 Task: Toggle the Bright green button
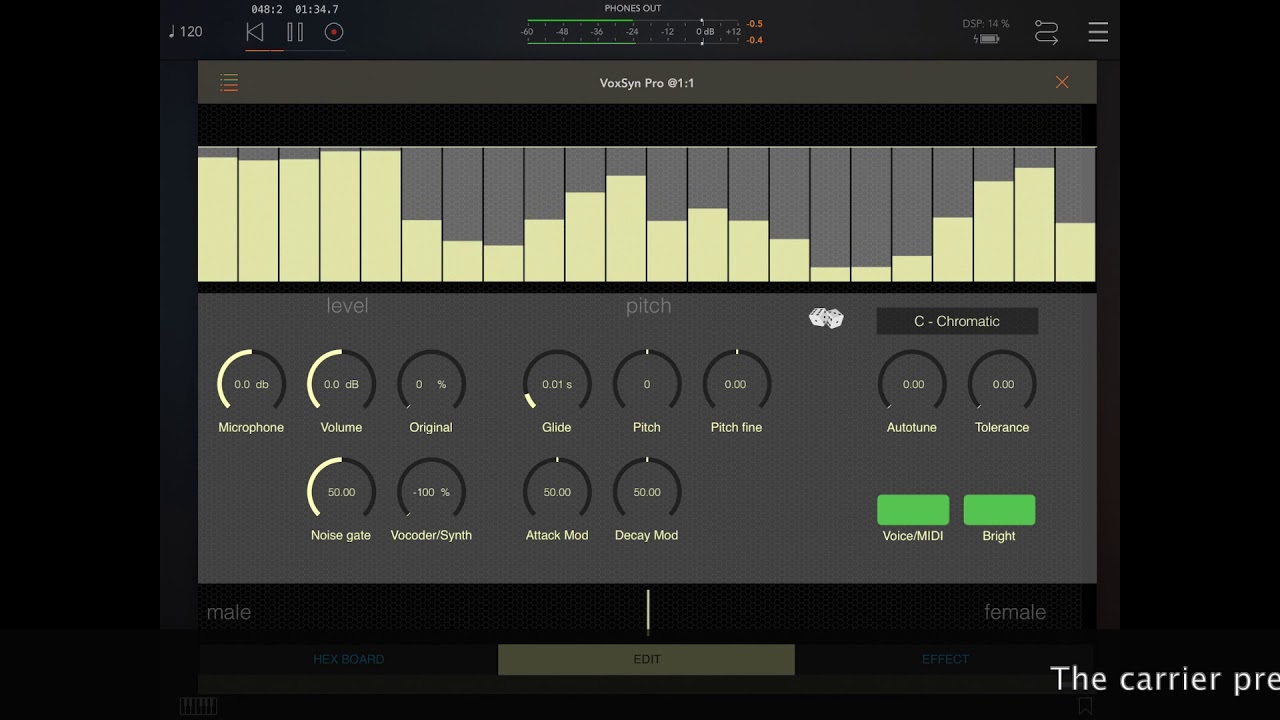coord(999,510)
